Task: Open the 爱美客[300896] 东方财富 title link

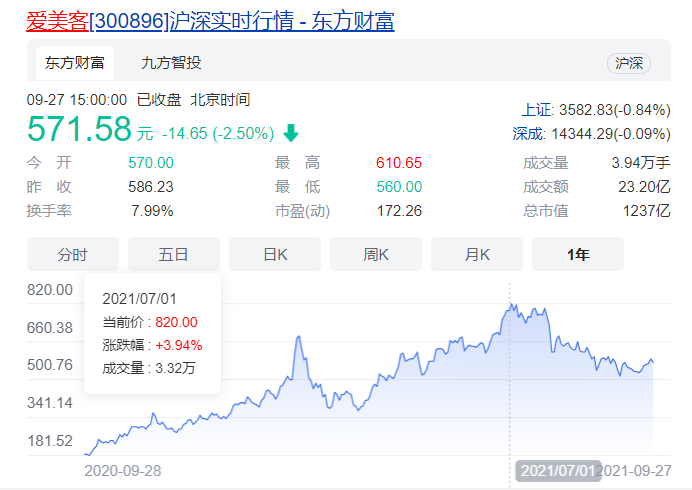Action: point(211,21)
